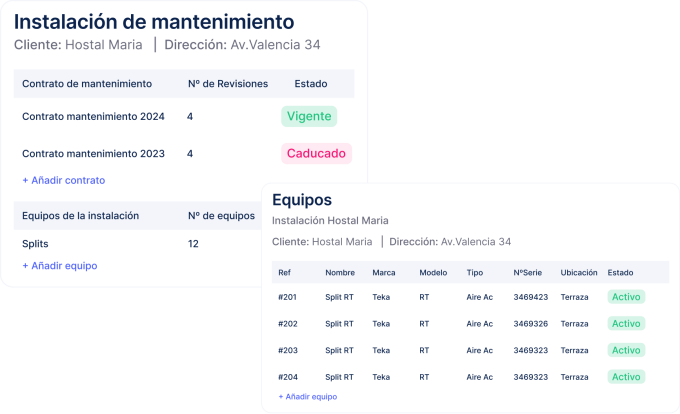Click the 'Instalación de mantenimiento' title

[154, 22]
